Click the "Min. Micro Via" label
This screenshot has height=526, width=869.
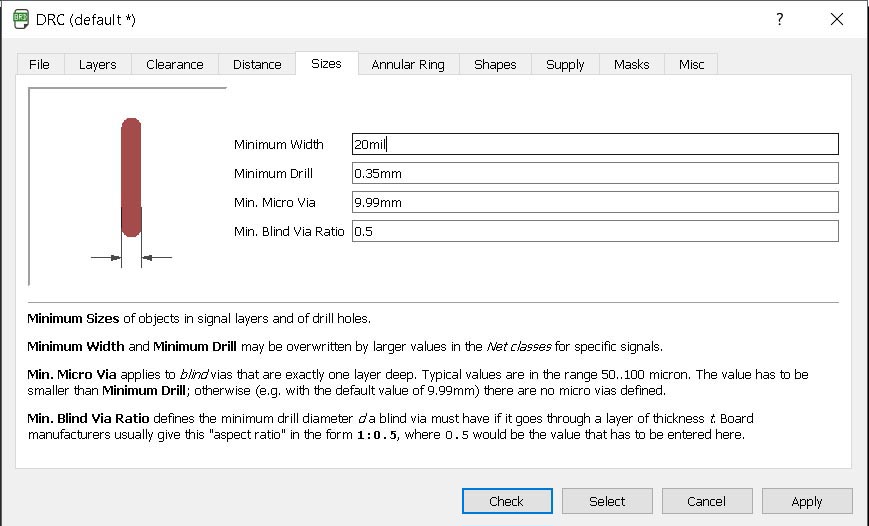point(275,202)
